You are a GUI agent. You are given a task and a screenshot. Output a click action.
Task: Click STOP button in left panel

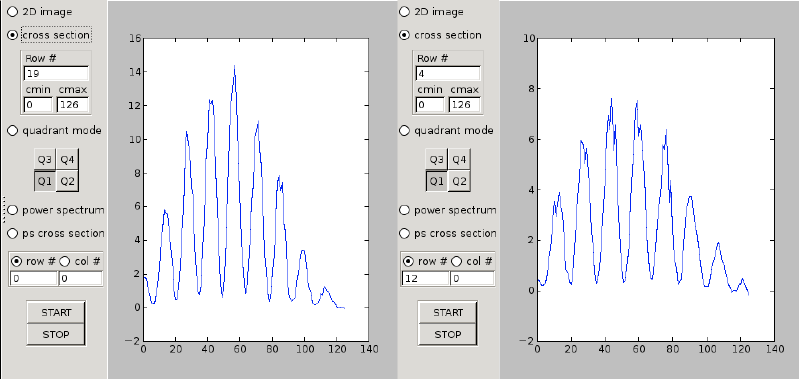(56, 334)
